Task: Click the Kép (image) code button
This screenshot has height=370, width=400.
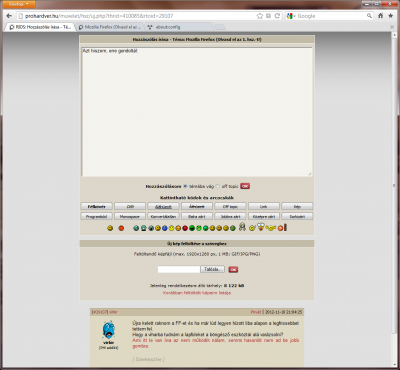Action: (297, 207)
